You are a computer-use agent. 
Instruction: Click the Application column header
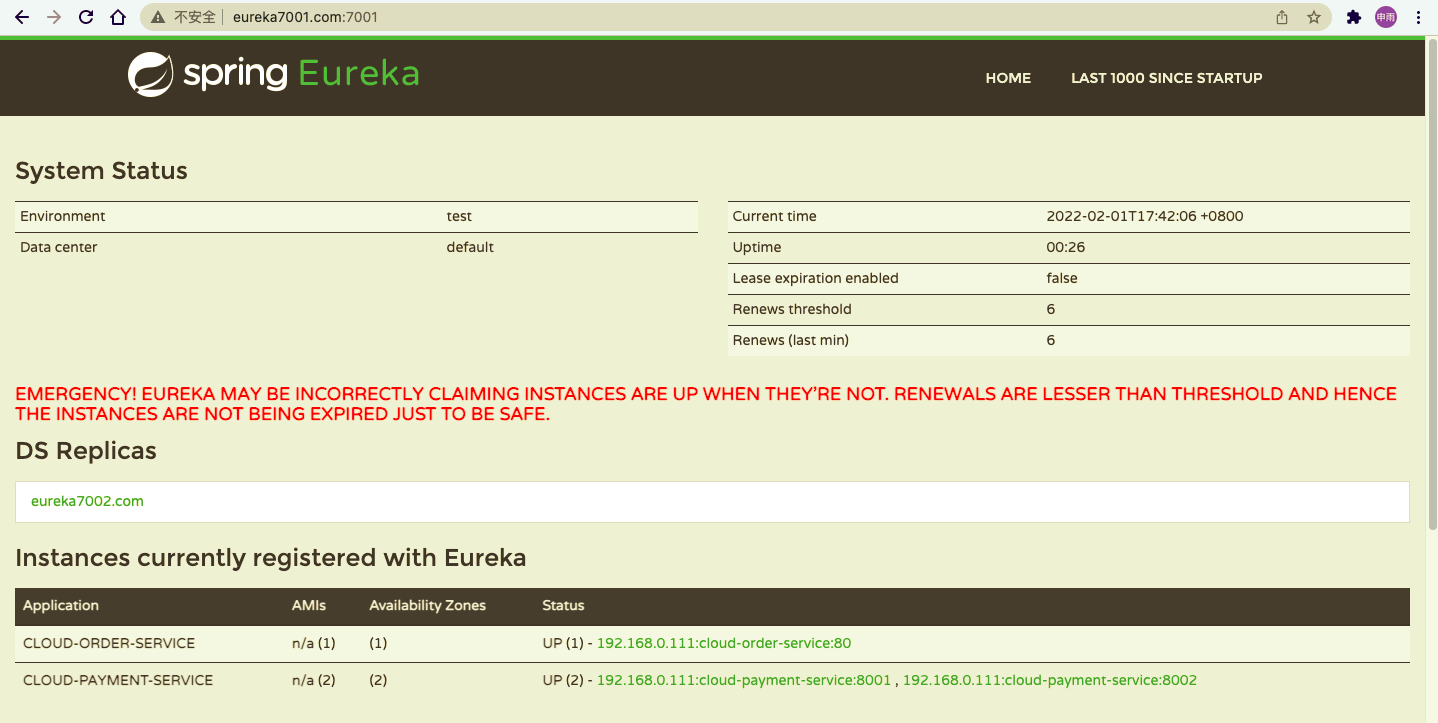tap(61, 605)
